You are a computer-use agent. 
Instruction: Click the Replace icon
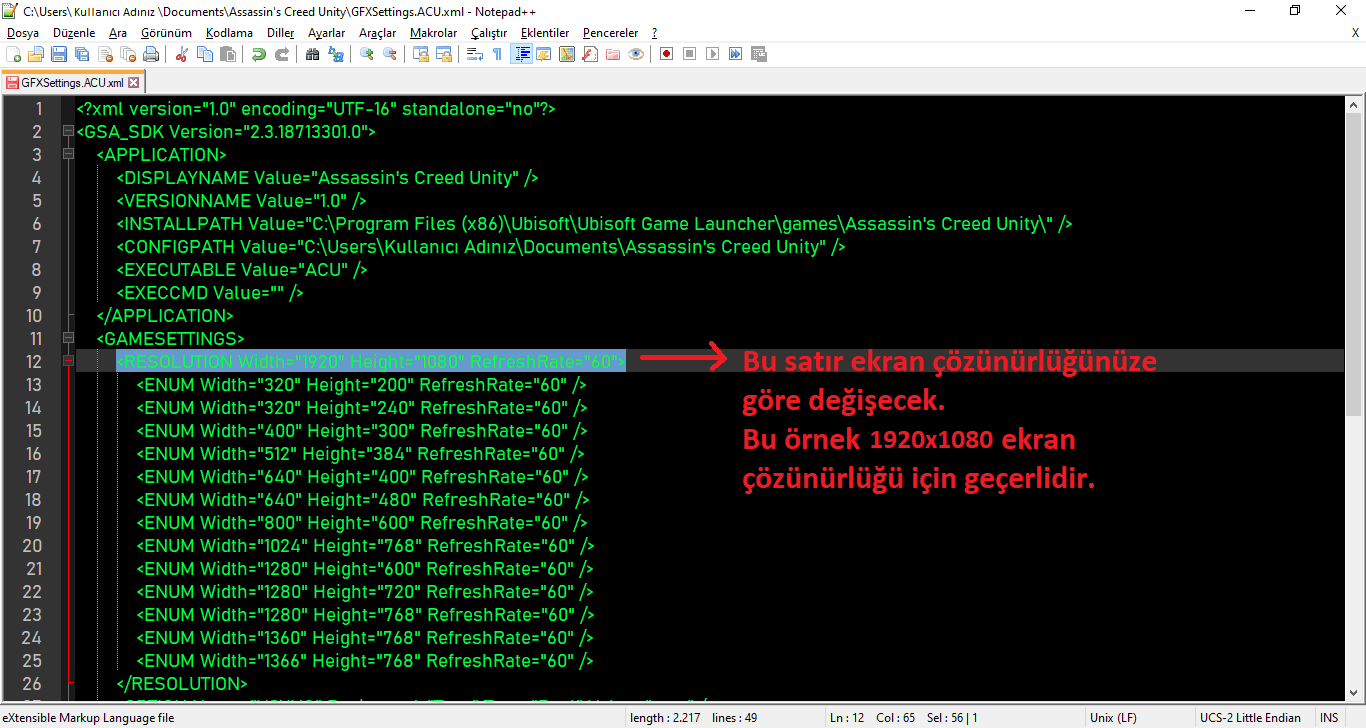[x=336, y=54]
